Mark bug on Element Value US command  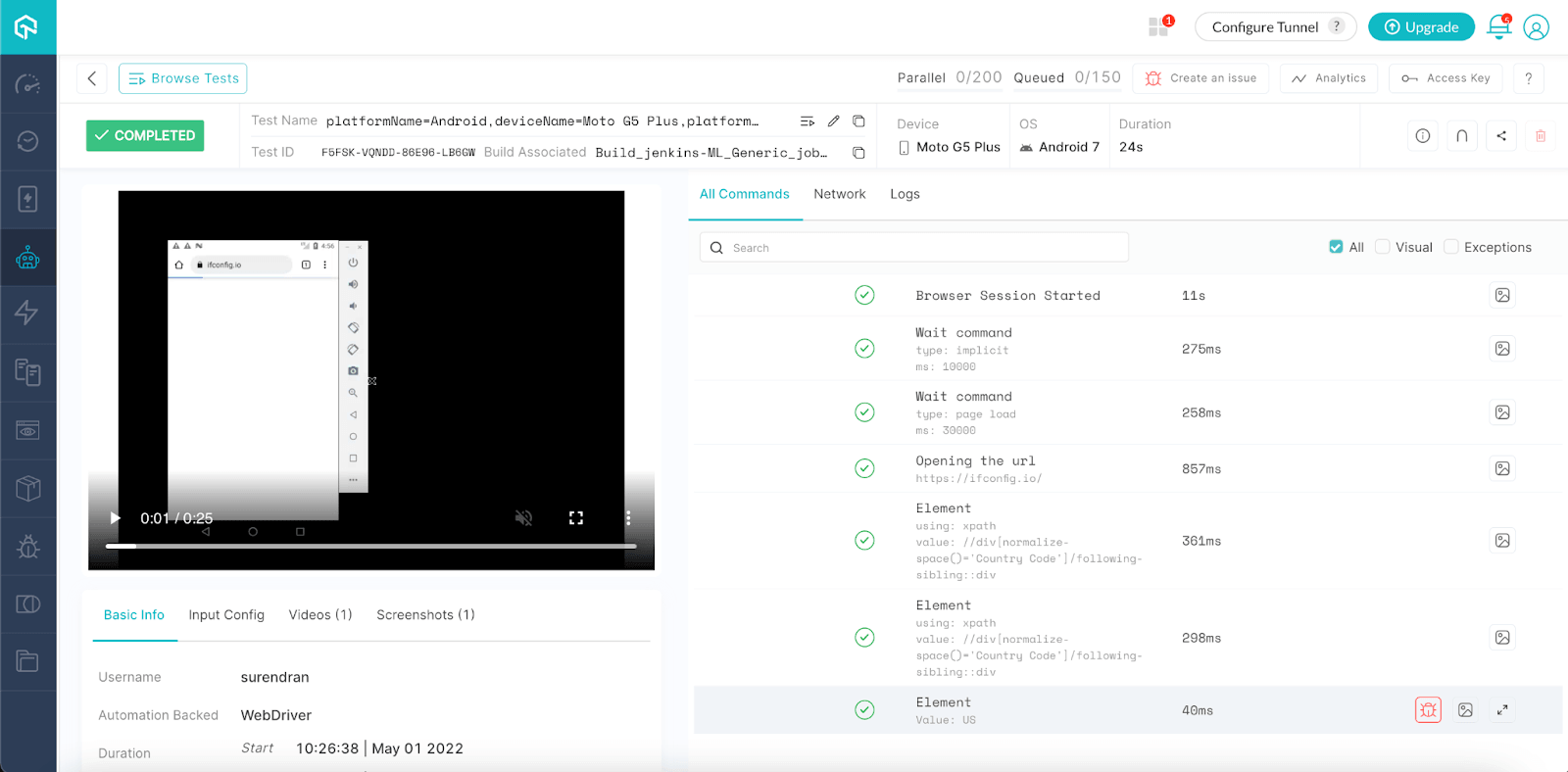1429,710
